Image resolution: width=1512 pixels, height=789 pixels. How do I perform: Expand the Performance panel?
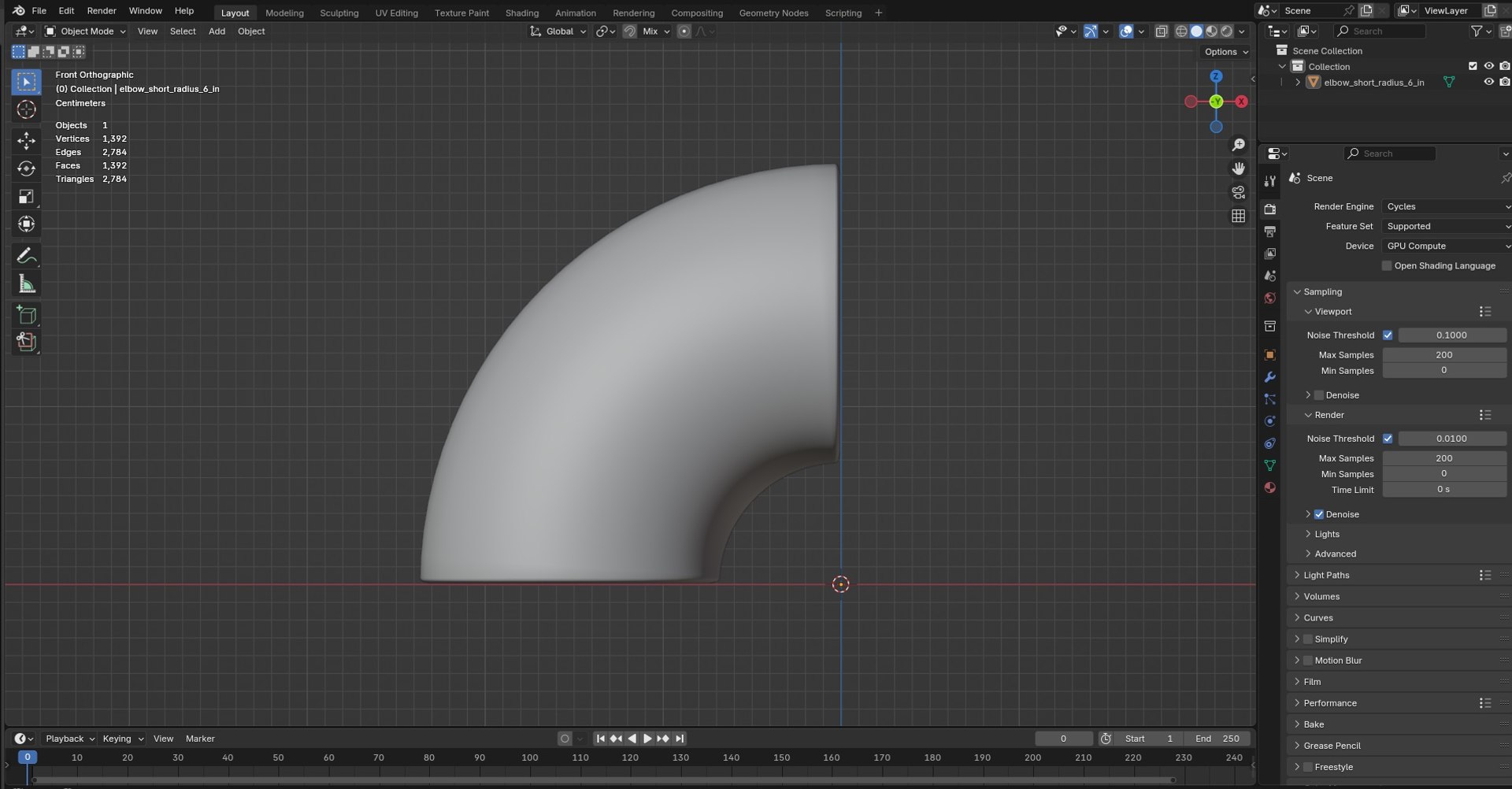(1329, 703)
